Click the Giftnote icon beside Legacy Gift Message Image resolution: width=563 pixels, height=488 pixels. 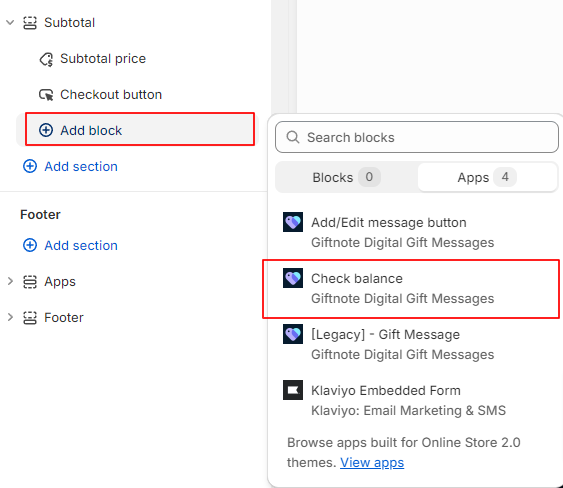click(x=293, y=334)
